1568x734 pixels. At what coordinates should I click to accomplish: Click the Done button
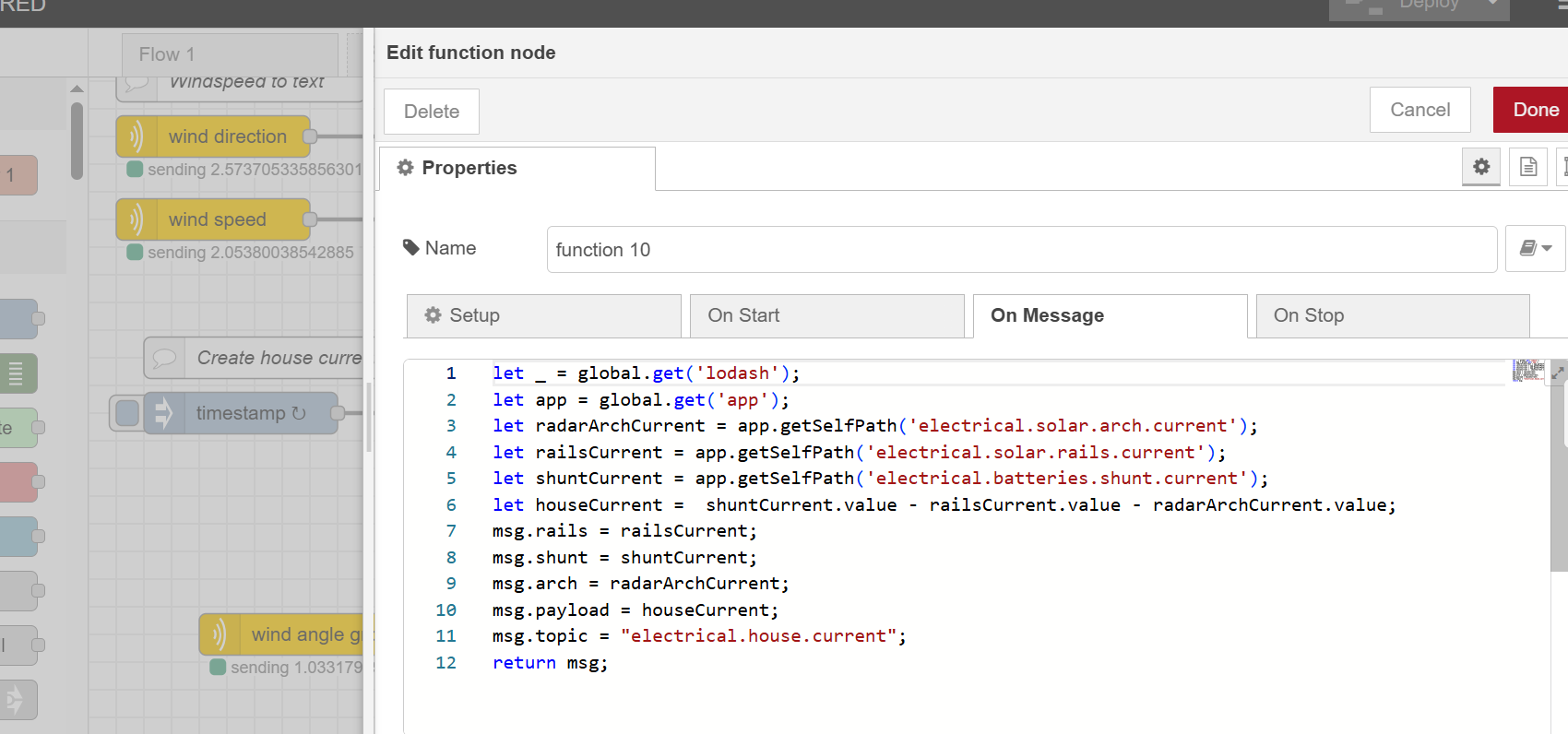pyautogui.click(x=1531, y=110)
